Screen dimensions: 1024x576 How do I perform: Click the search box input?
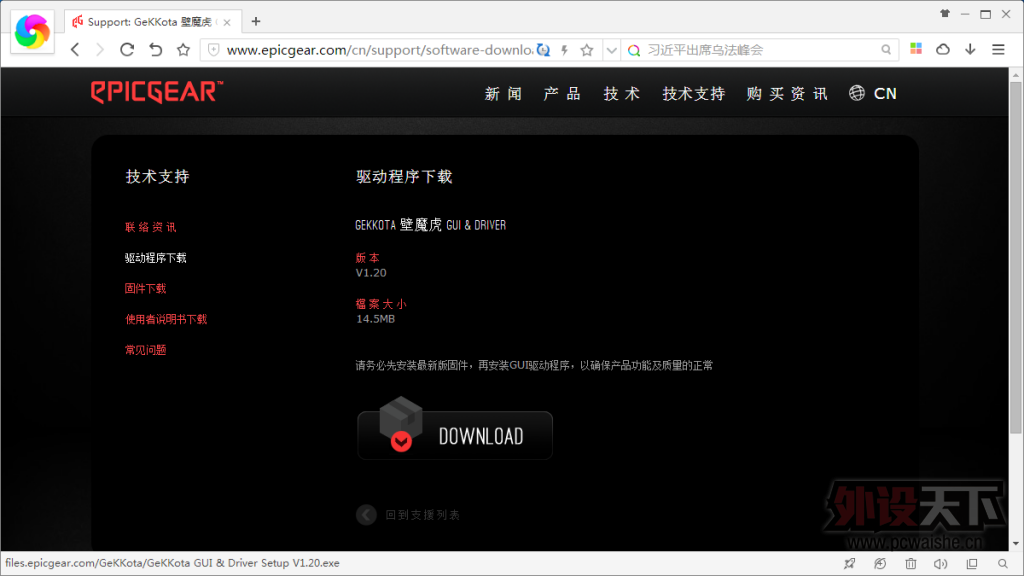coord(761,50)
